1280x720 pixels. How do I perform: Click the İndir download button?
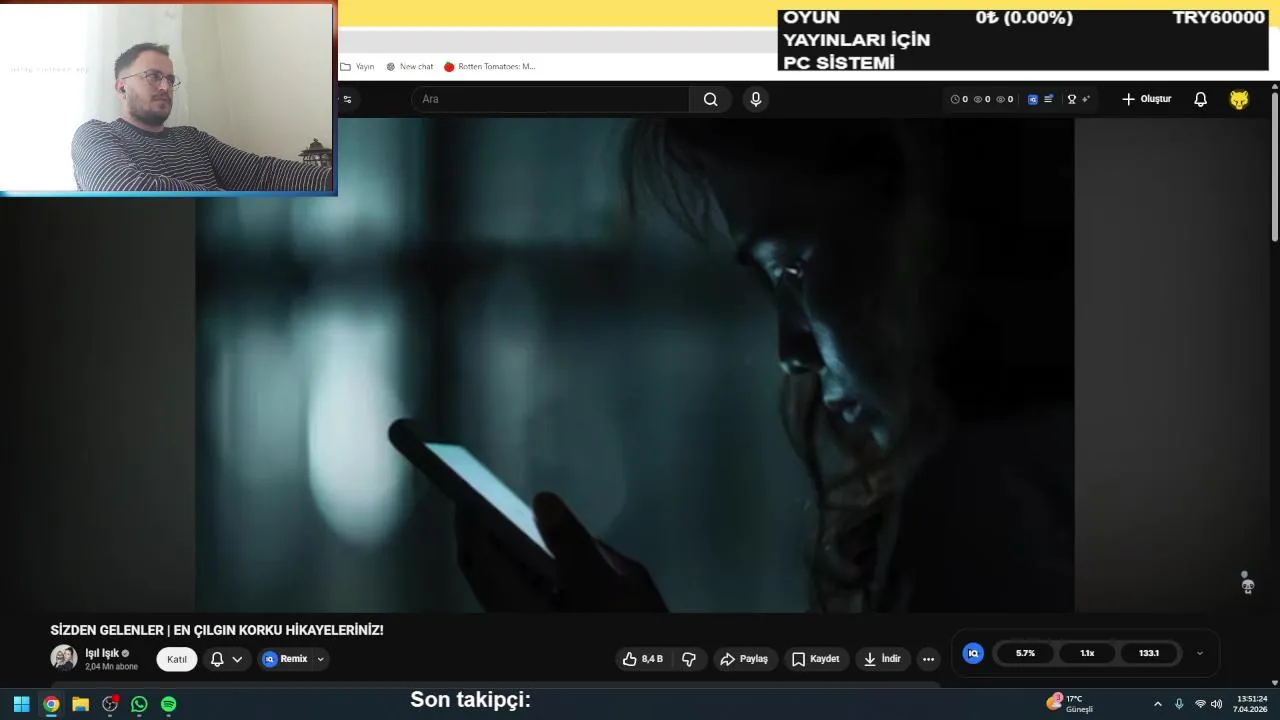(883, 659)
